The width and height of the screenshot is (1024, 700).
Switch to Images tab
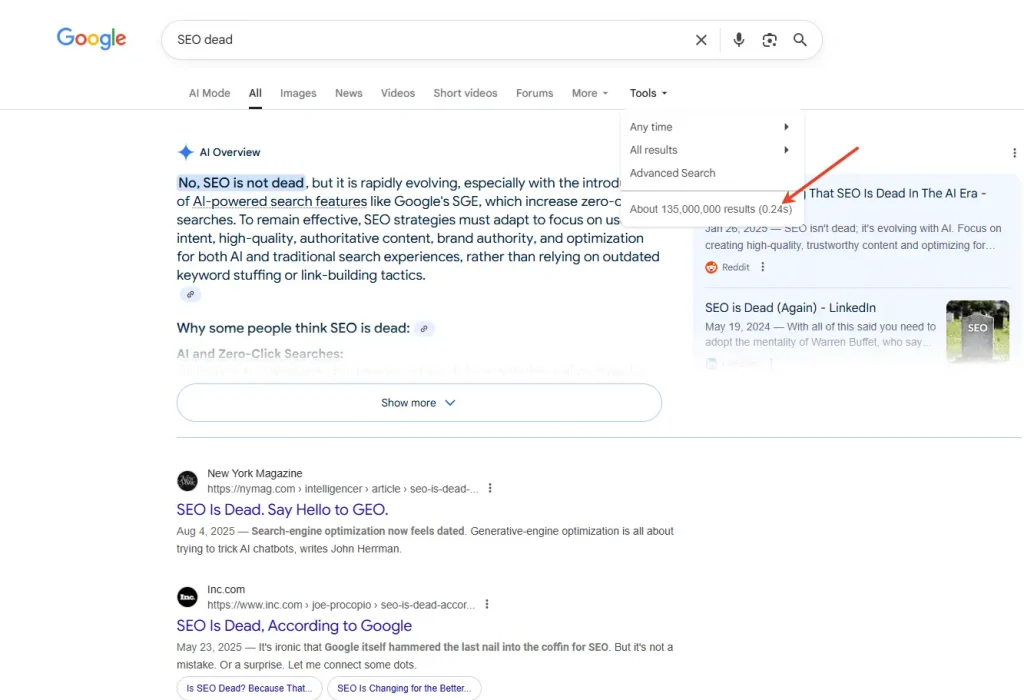(298, 93)
